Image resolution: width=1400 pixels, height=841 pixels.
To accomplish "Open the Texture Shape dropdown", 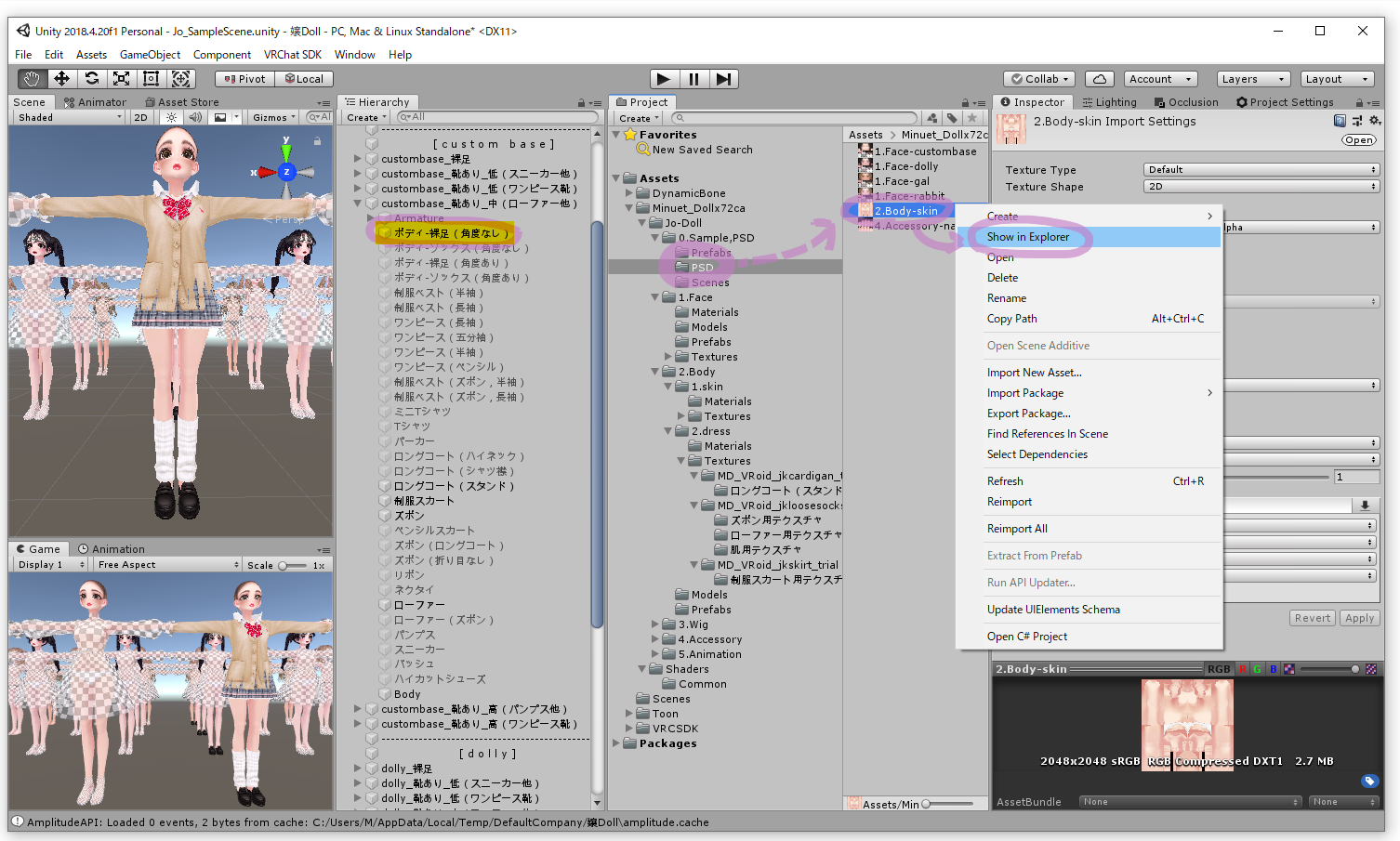I will pyautogui.click(x=1261, y=186).
